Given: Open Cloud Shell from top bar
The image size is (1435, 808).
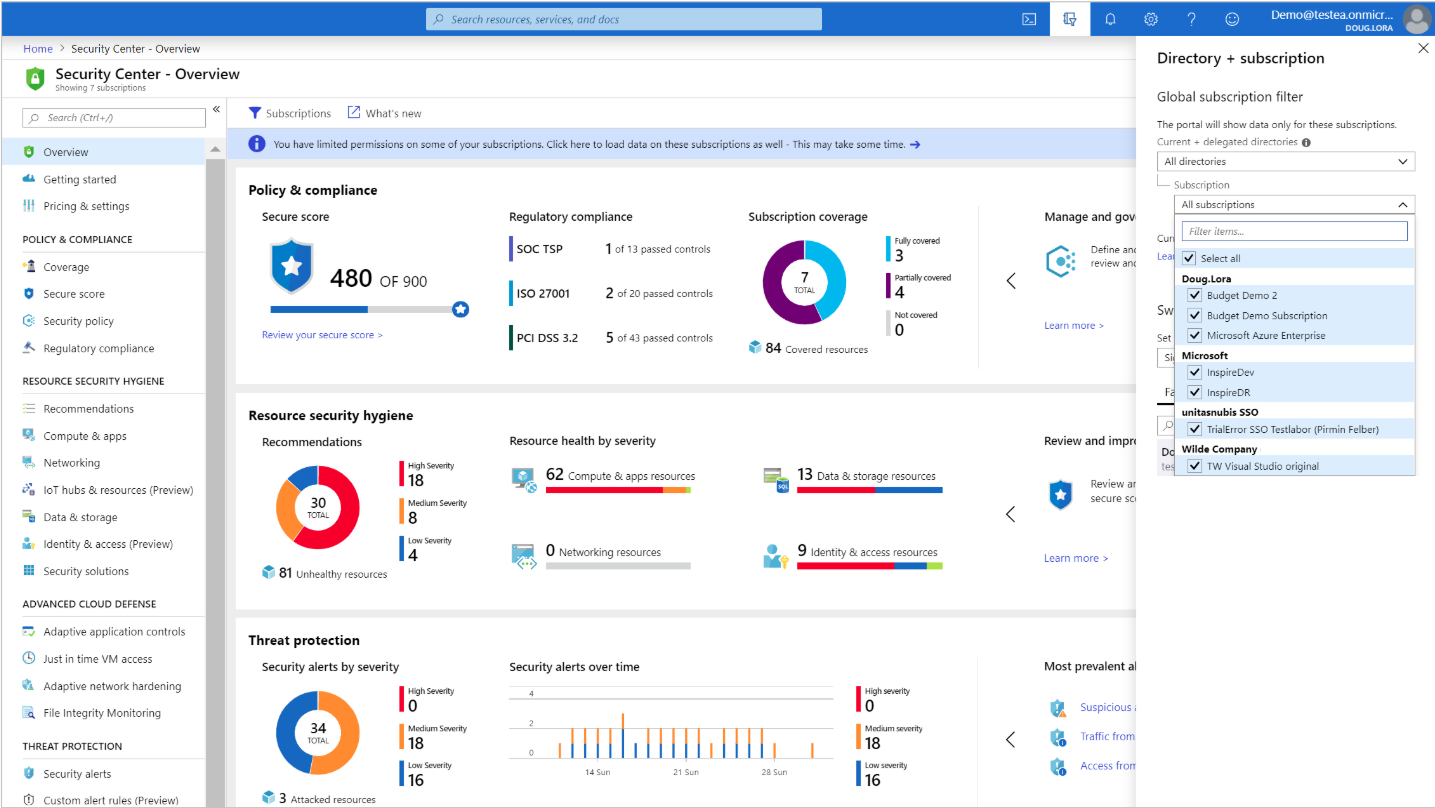Looking at the screenshot, I should point(1028,19).
